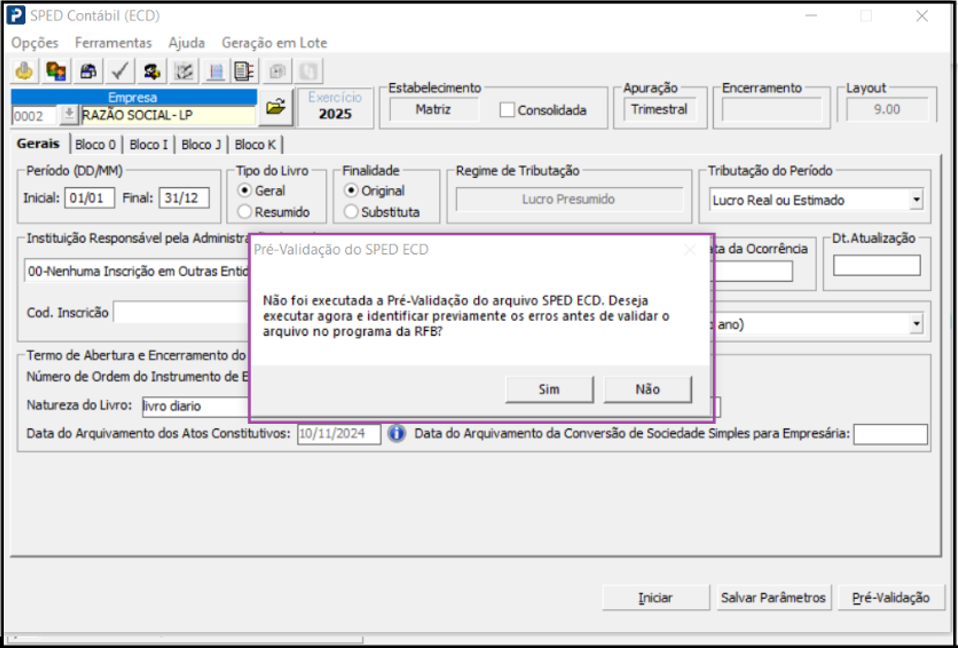
Task: Click the Data da Ocorrência field
Action: (753, 271)
